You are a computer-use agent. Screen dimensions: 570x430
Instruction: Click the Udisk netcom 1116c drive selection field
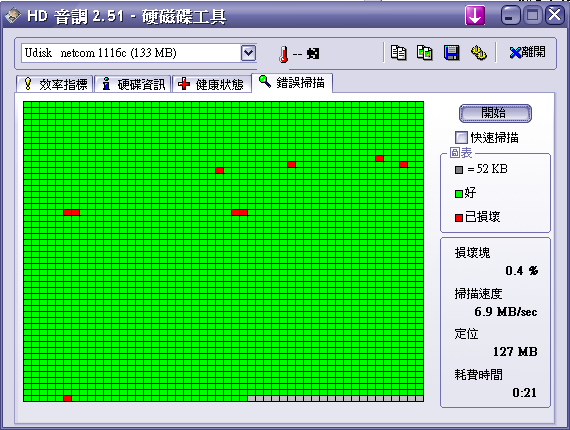click(x=139, y=53)
